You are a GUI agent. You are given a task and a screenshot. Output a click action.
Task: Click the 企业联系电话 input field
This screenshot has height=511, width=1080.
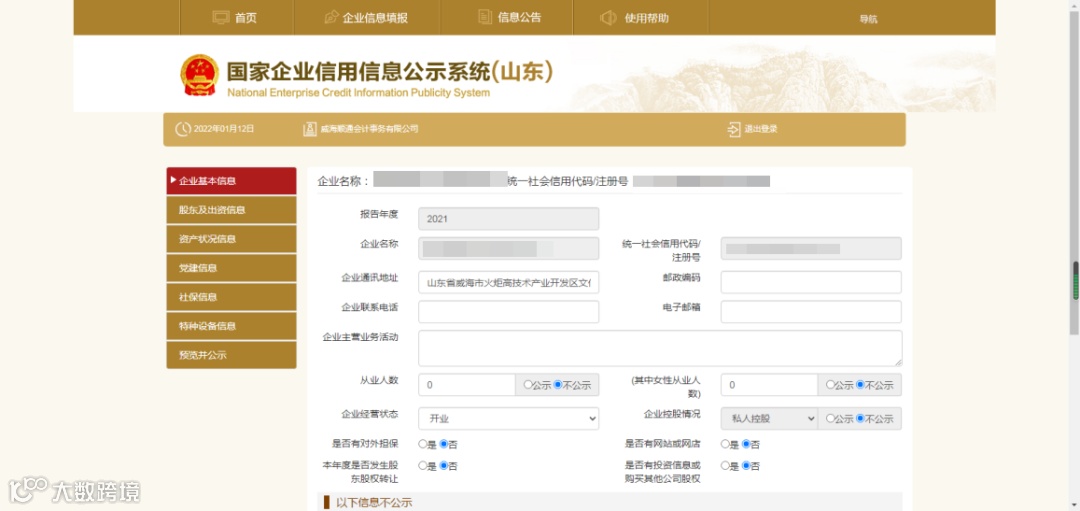pyautogui.click(x=508, y=312)
